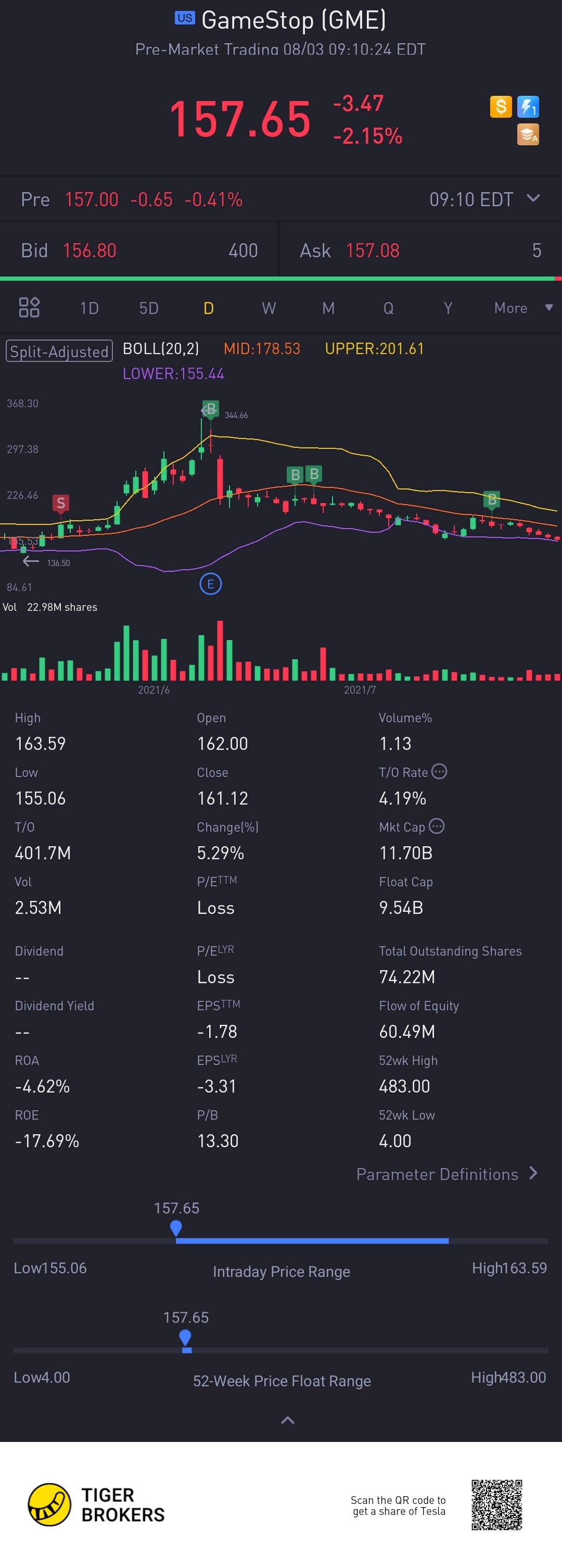
Task: Select the Y yearly chart tab
Action: 448,308
